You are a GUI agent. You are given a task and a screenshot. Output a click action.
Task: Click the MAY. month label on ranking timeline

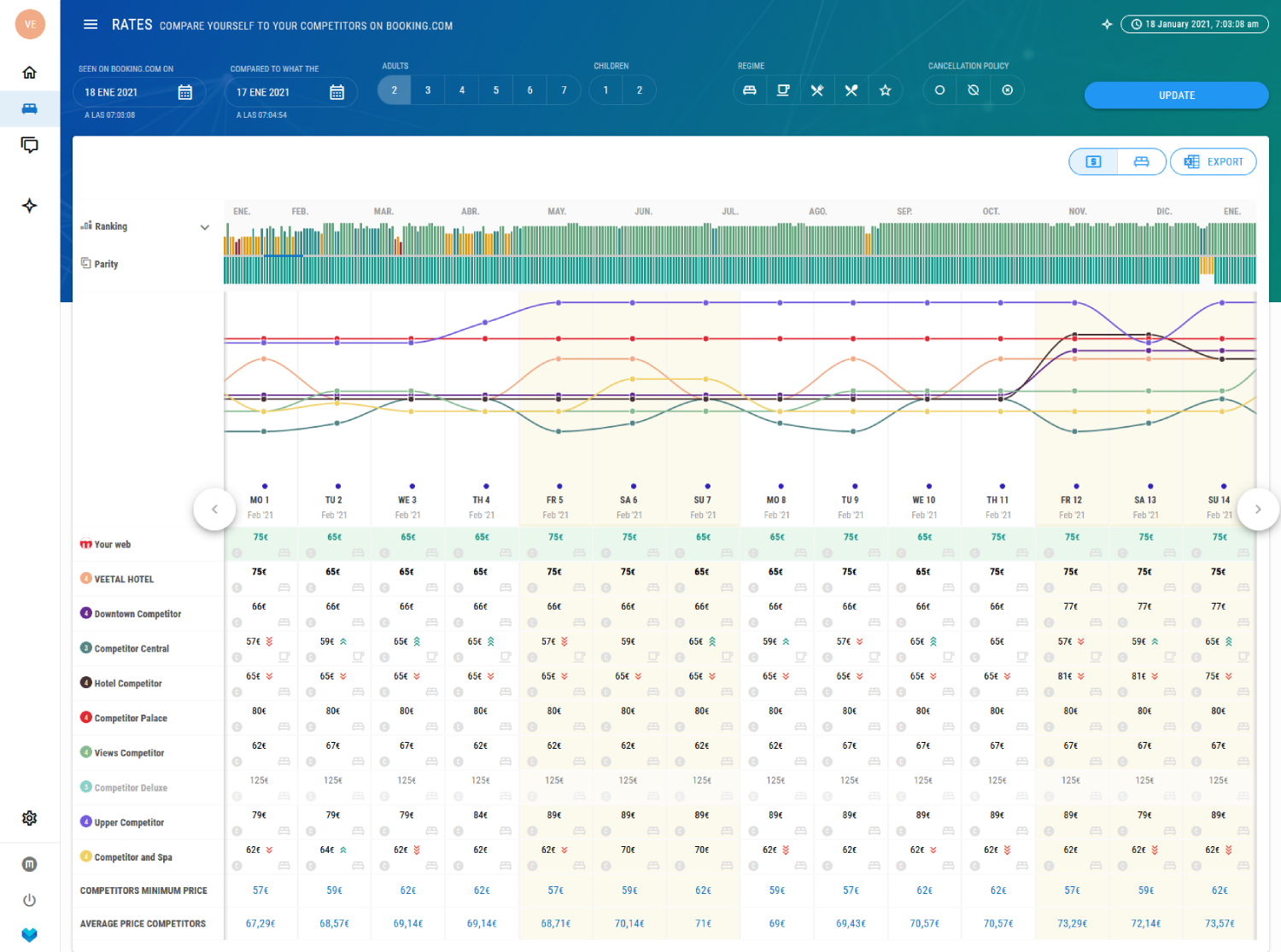pyautogui.click(x=557, y=211)
